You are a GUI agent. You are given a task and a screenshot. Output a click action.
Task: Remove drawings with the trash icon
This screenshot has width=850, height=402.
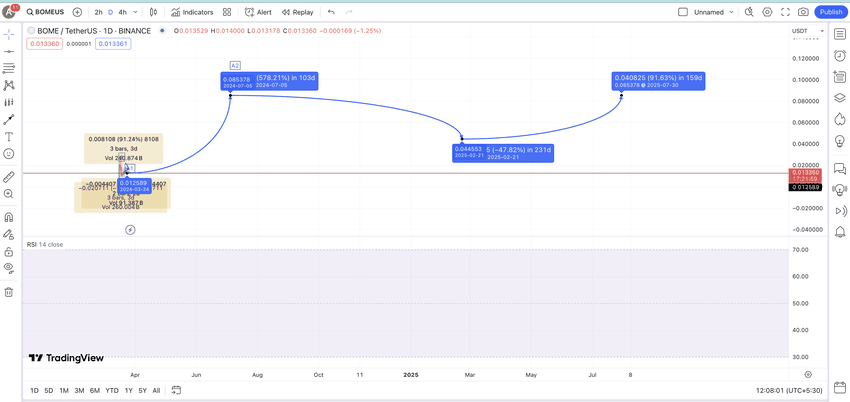tap(9, 292)
